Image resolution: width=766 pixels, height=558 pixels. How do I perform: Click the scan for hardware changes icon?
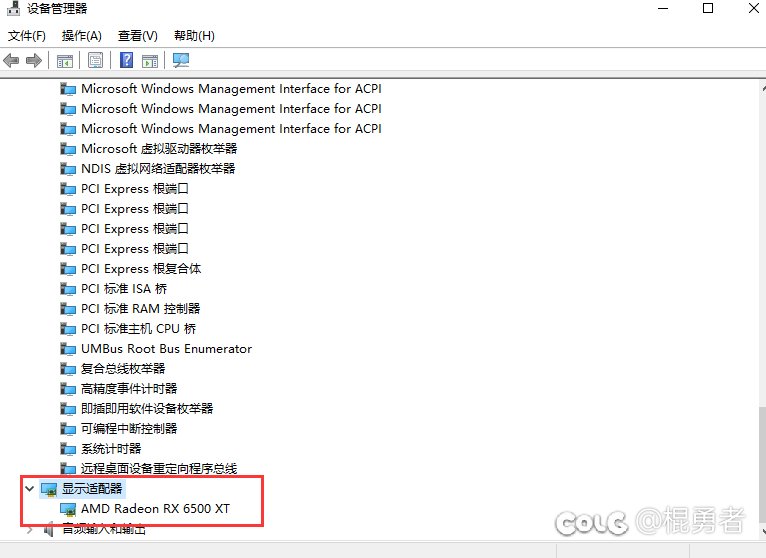click(x=181, y=61)
